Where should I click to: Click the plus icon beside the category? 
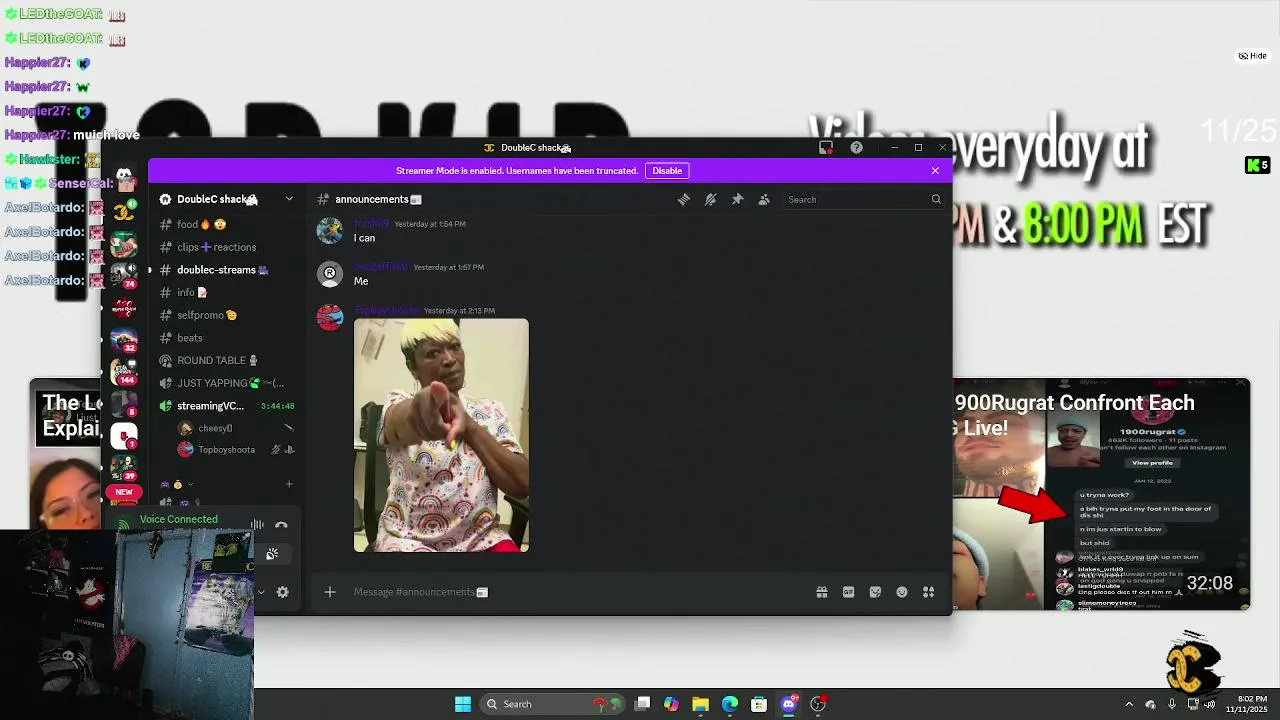click(289, 484)
